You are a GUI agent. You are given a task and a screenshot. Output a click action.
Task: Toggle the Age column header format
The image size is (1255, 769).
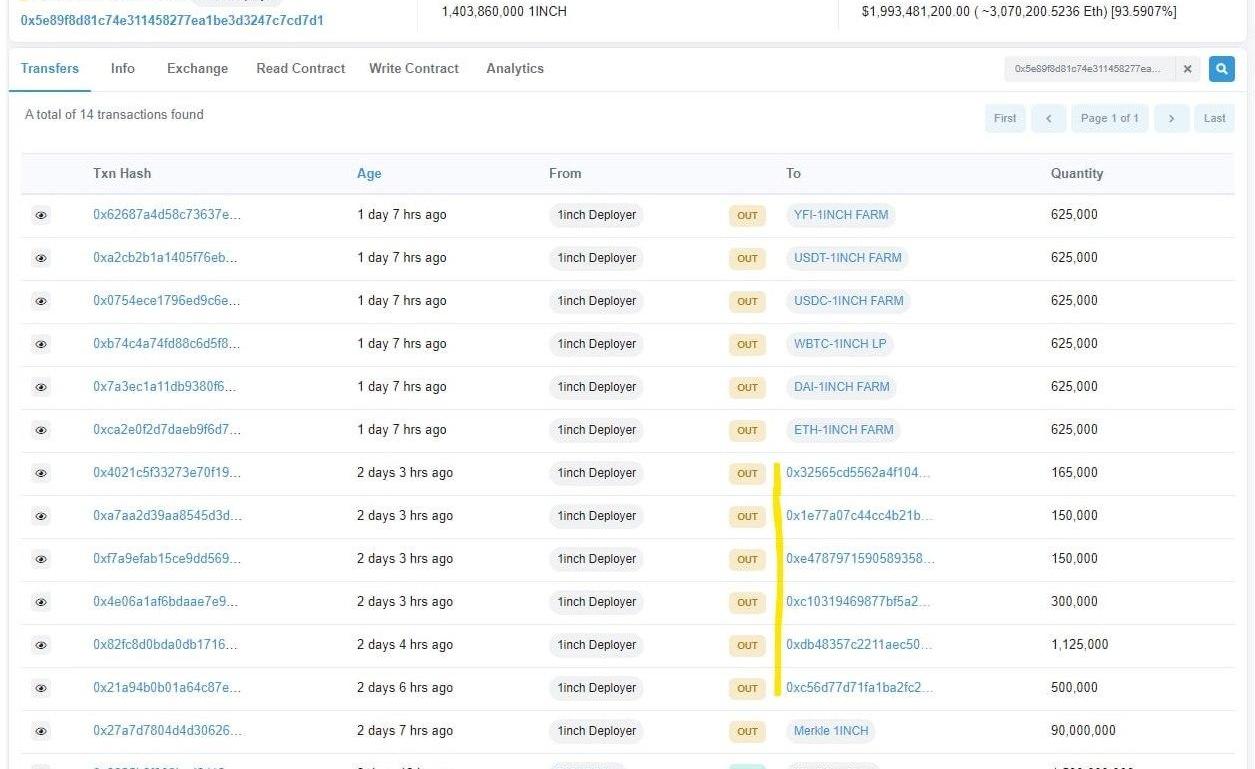[x=369, y=174]
